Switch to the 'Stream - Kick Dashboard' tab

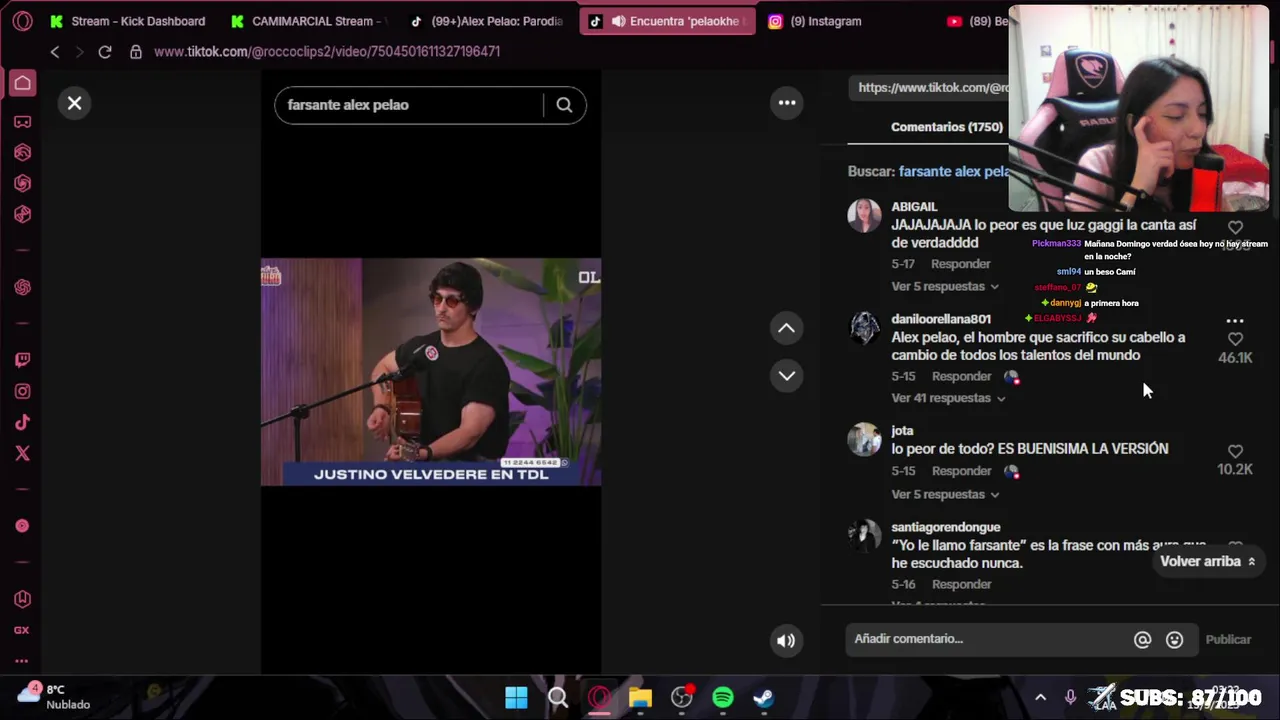127,21
